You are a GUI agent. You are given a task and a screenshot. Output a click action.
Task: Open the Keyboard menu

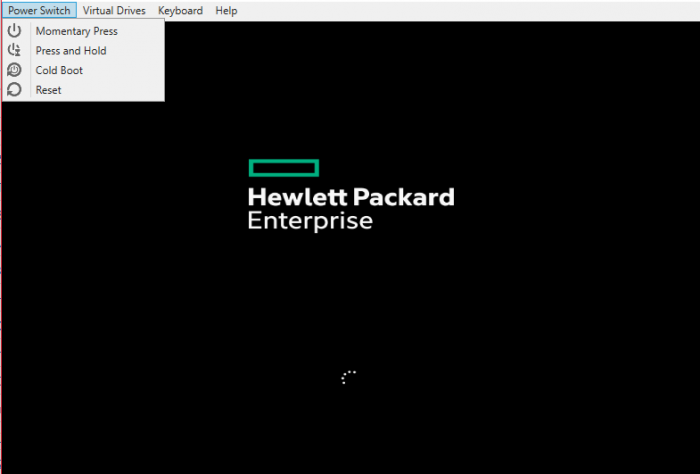tap(180, 10)
